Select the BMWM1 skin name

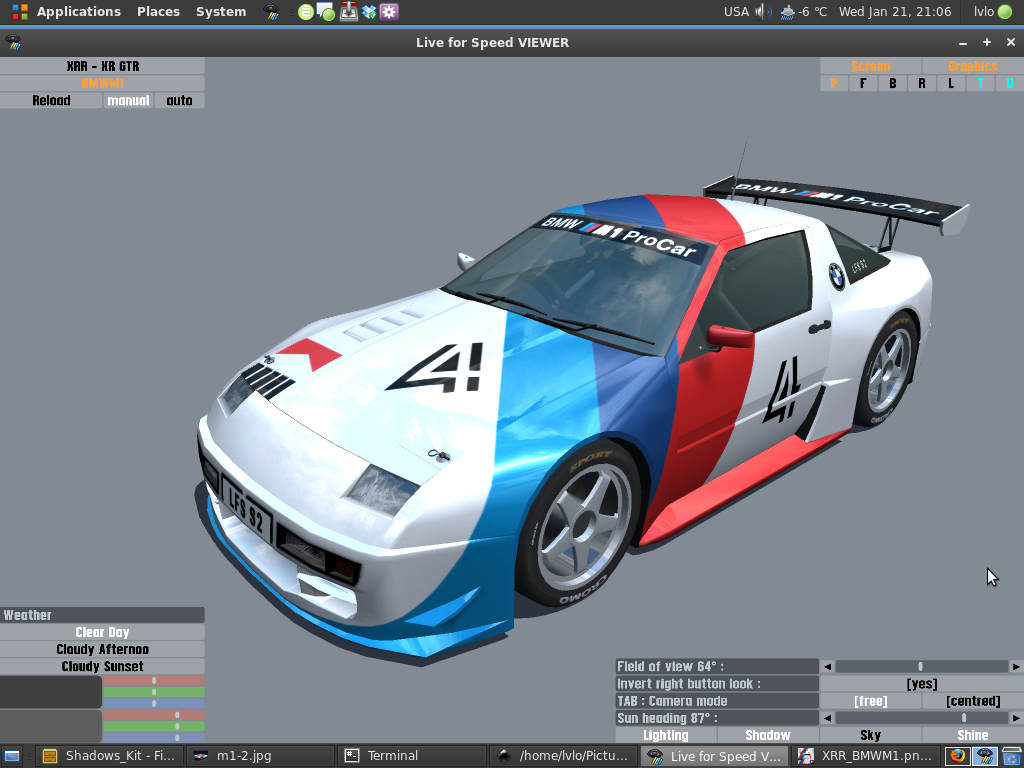coord(103,83)
